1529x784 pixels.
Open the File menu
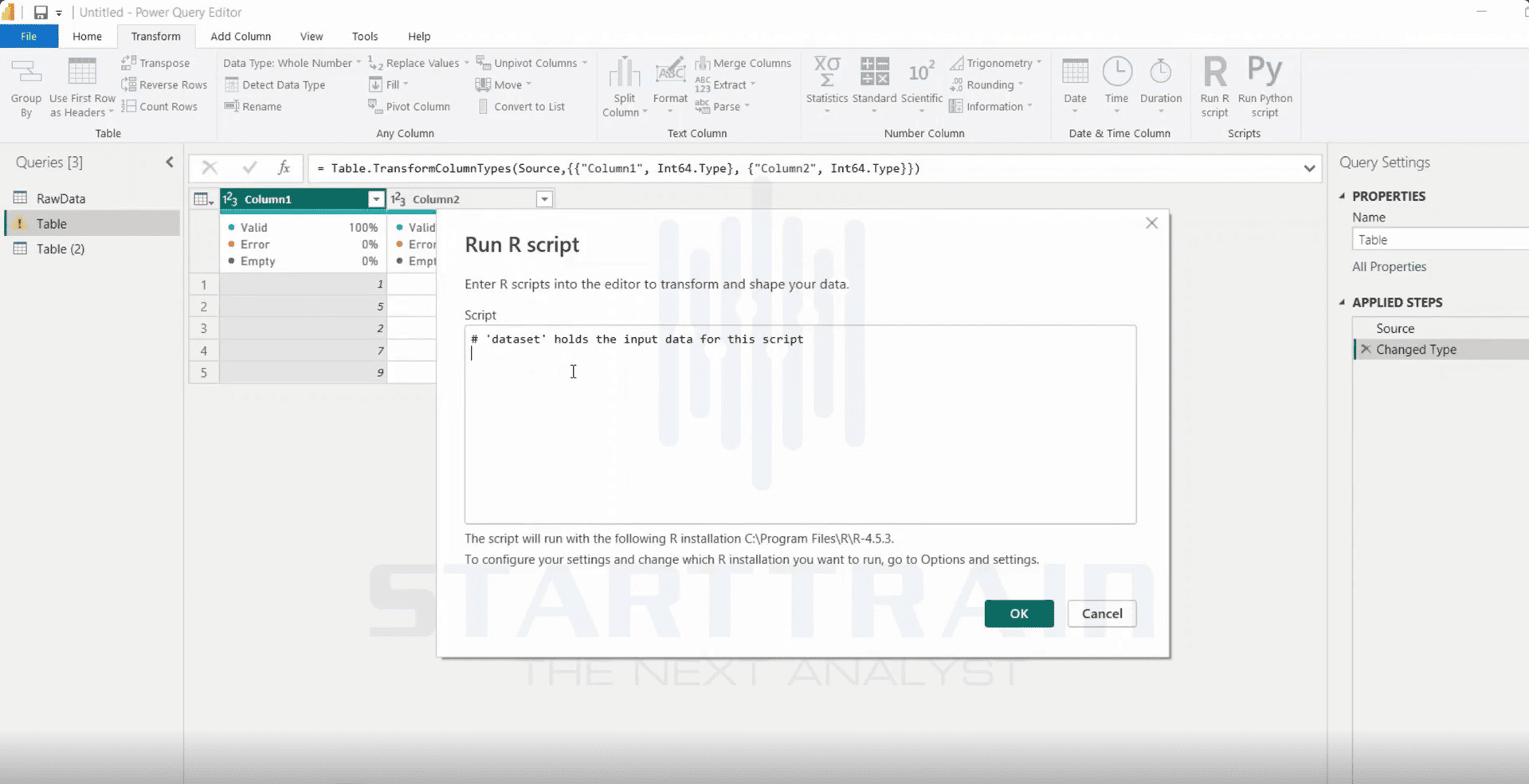point(29,36)
